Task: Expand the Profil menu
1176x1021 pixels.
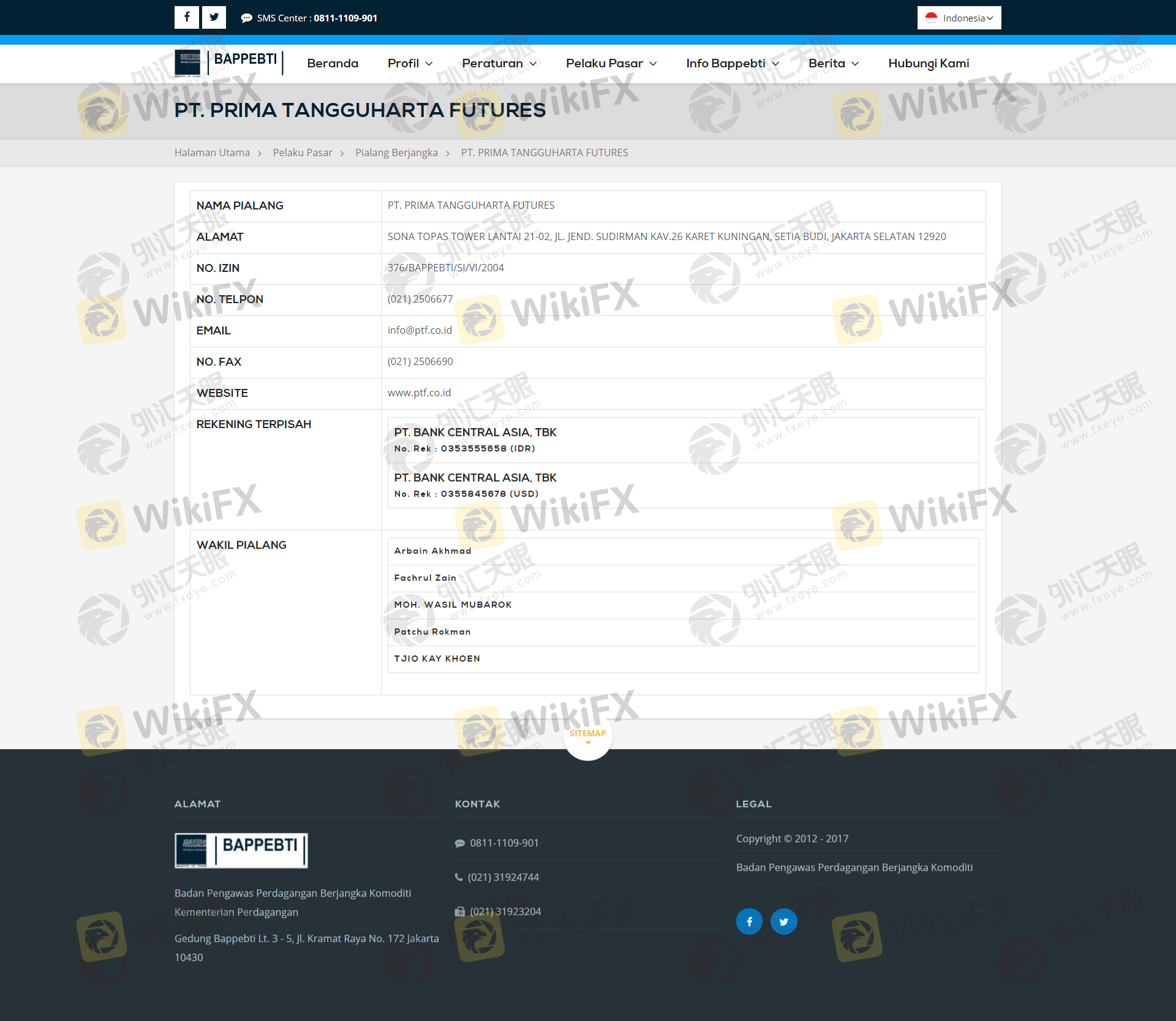Action: tap(410, 63)
